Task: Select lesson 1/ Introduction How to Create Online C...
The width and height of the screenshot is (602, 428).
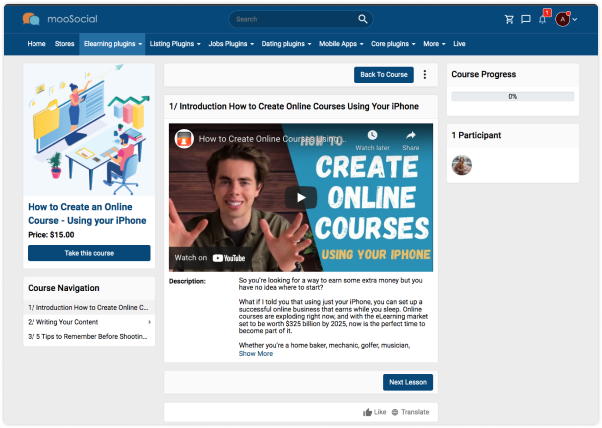Action: (x=88, y=307)
